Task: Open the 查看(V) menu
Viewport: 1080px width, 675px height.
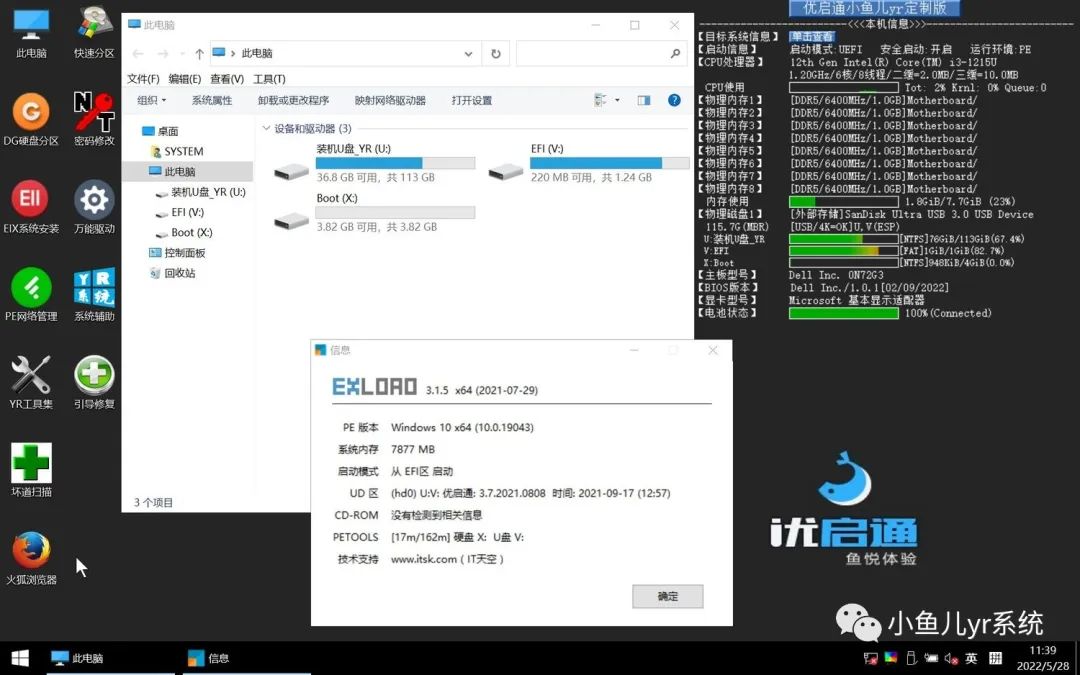Action: coord(227,79)
